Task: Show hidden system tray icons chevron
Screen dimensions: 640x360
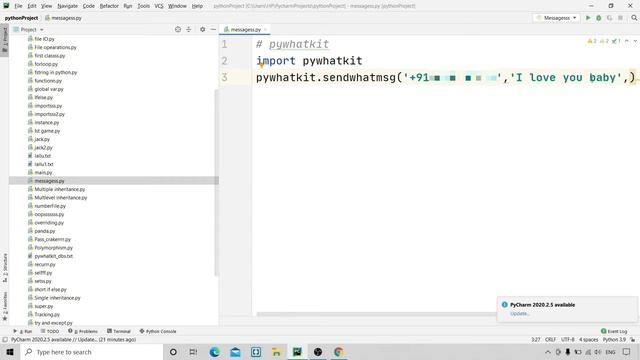Action: pyautogui.click(x=548, y=352)
